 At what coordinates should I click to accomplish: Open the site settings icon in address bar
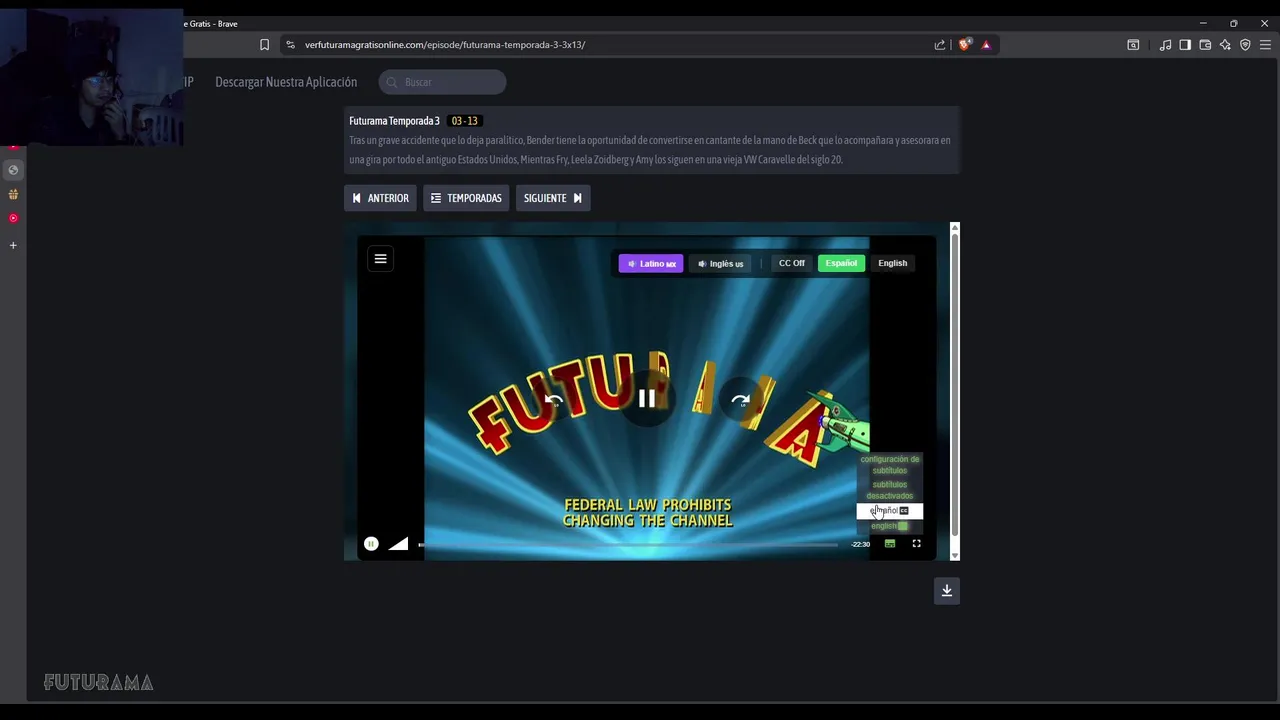[290, 45]
